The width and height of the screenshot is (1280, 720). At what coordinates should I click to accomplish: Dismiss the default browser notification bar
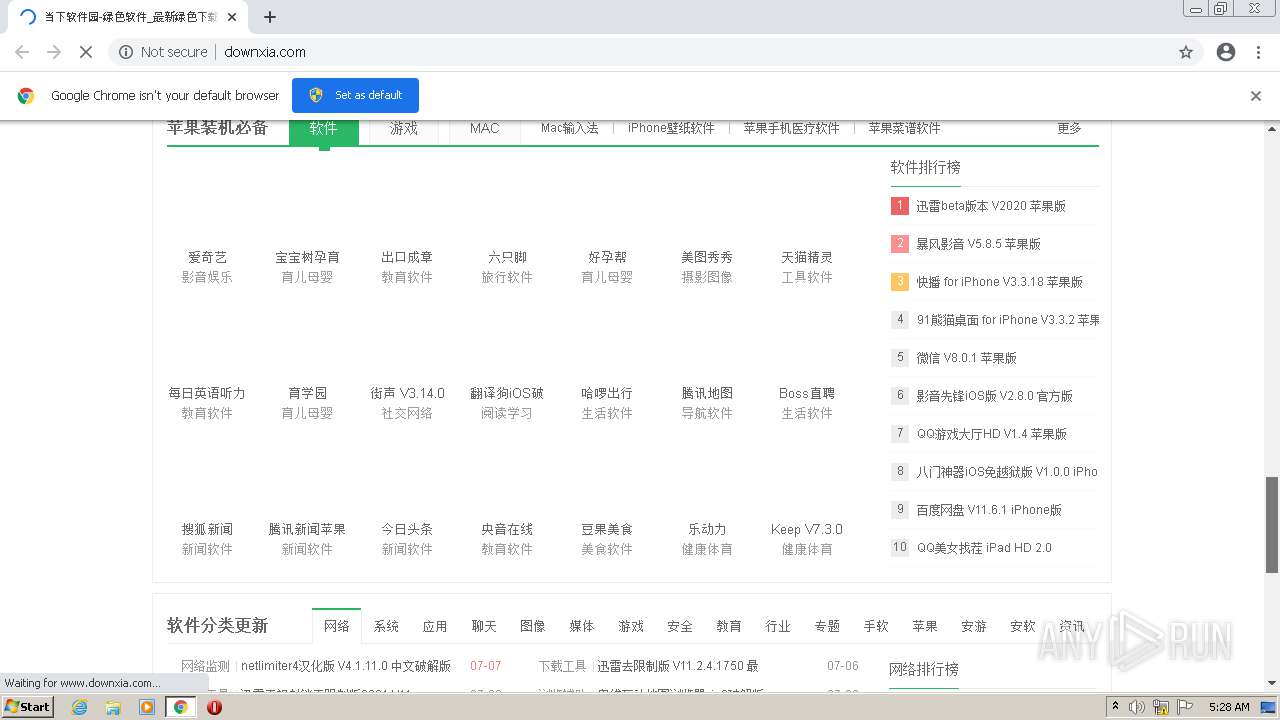[x=1256, y=96]
